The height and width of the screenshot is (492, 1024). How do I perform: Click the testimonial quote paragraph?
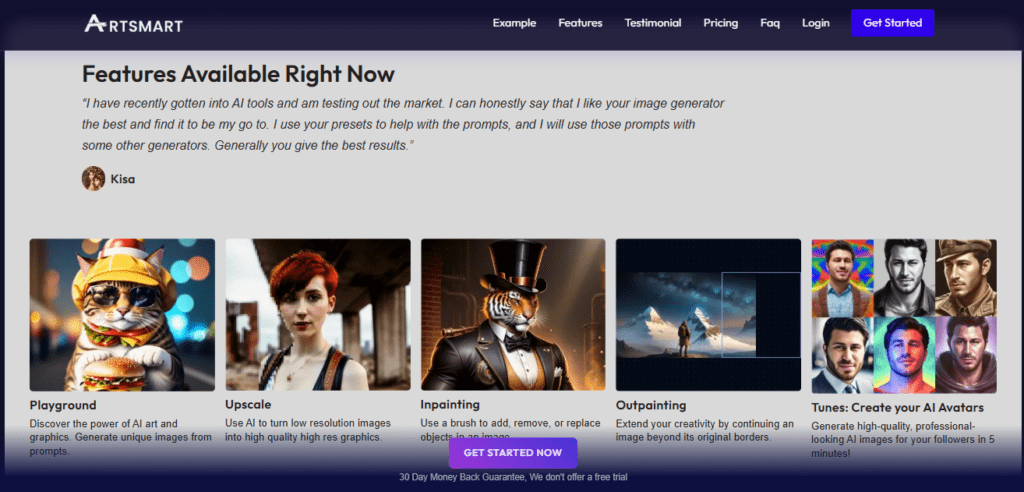coord(403,124)
